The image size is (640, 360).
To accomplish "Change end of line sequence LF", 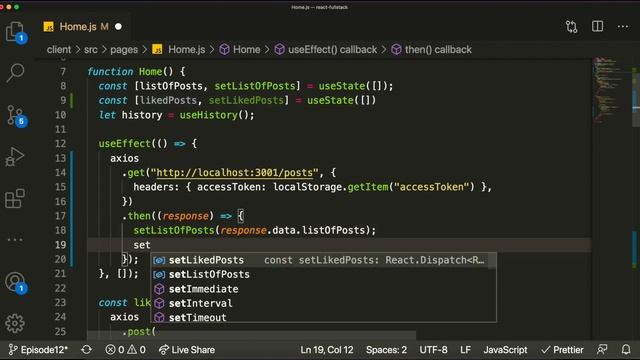I will [x=465, y=350].
